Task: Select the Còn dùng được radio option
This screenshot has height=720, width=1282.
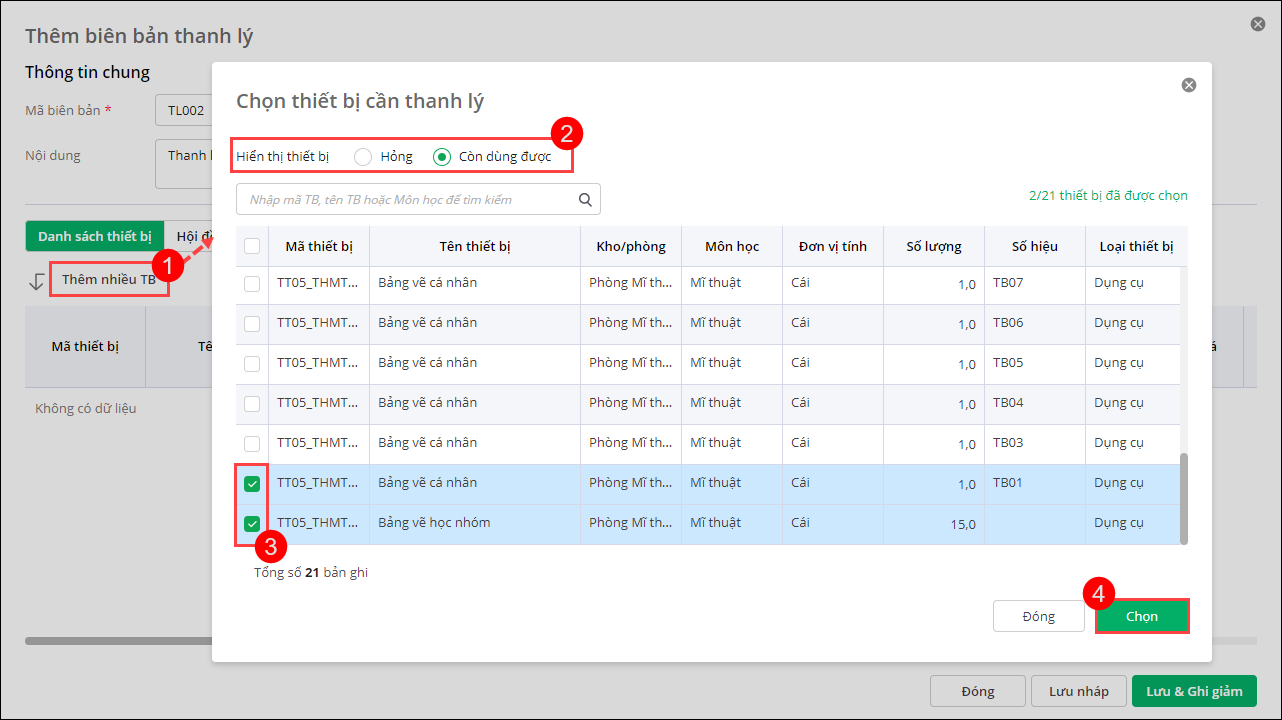Action: [442, 157]
